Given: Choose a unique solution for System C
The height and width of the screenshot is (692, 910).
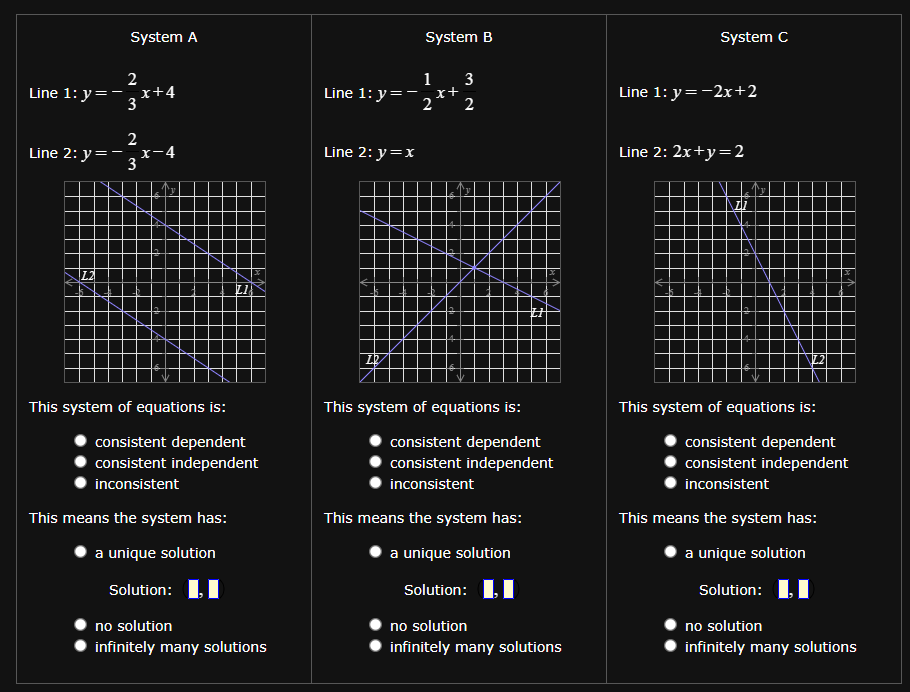Looking at the screenshot, I should (x=670, y=551).
